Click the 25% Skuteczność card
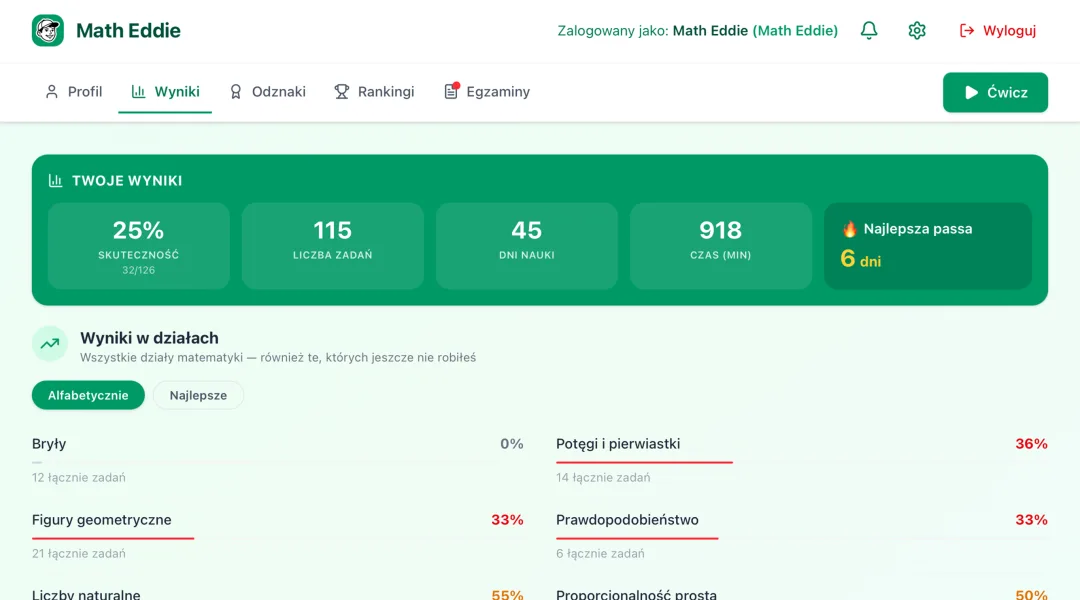Viewport: 1080px width, 600px height. tap(138, 246)
